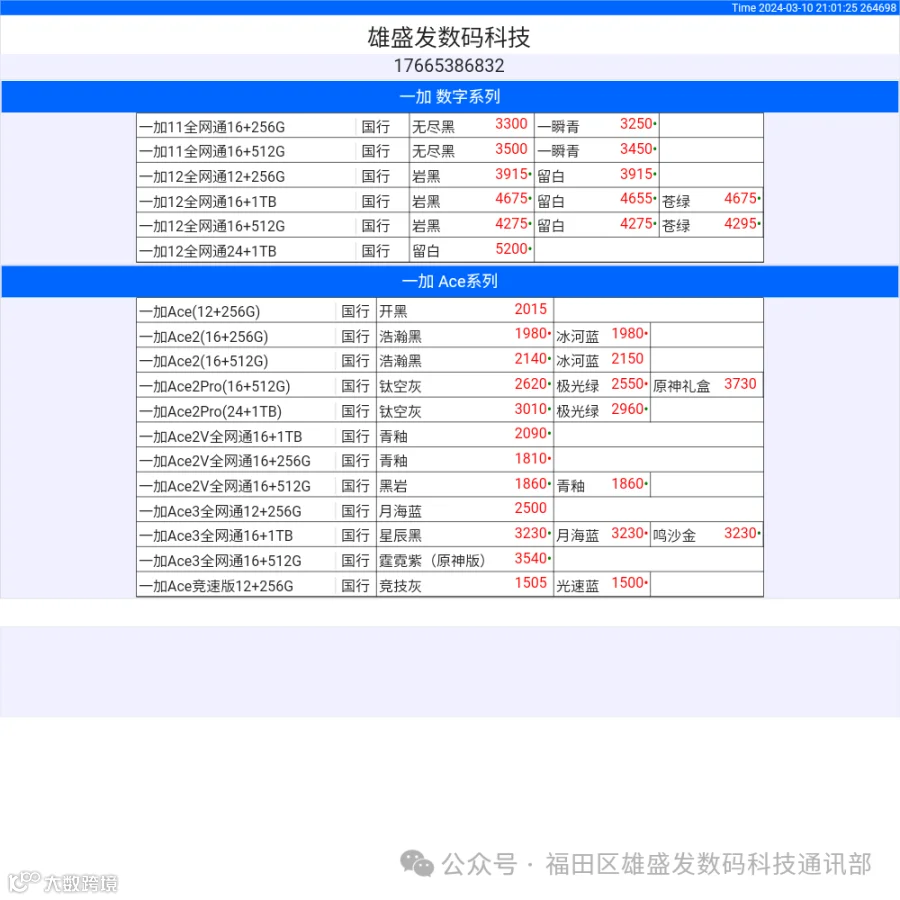Click 一瞬青 price 3450
This screenshot has width=900, height=900.
click(x=636, y=149)
